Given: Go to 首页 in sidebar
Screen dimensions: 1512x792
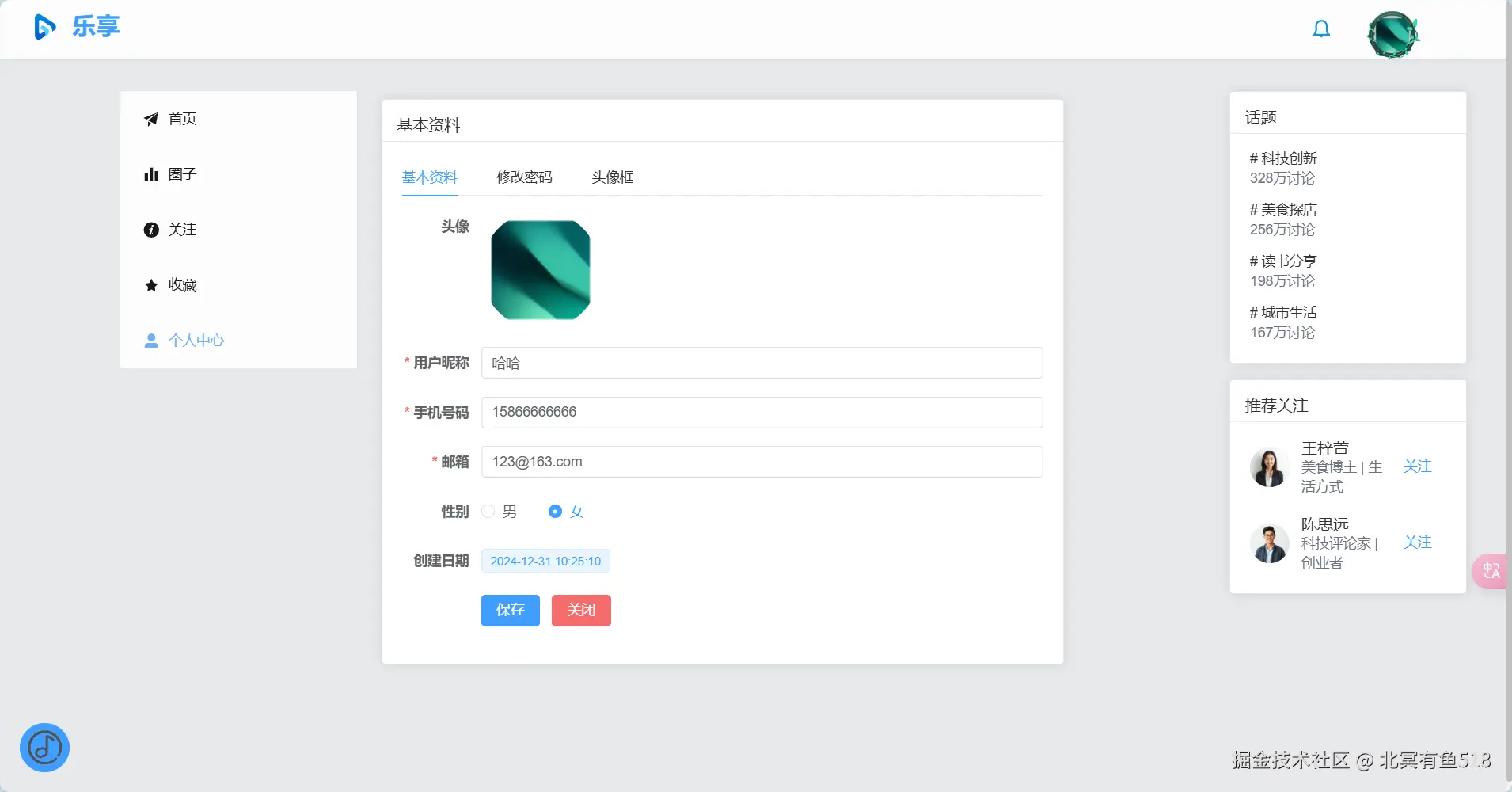Looking at the screenshot, I should [238, 119].
